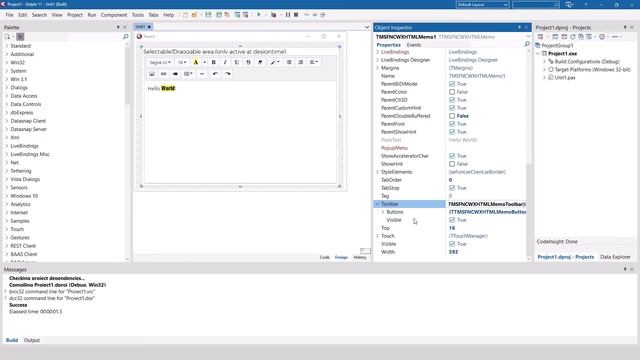Screen dimensions: 640x360
Task: Toggle the ParentCtl3D checkbox
Action: [452, 100]
